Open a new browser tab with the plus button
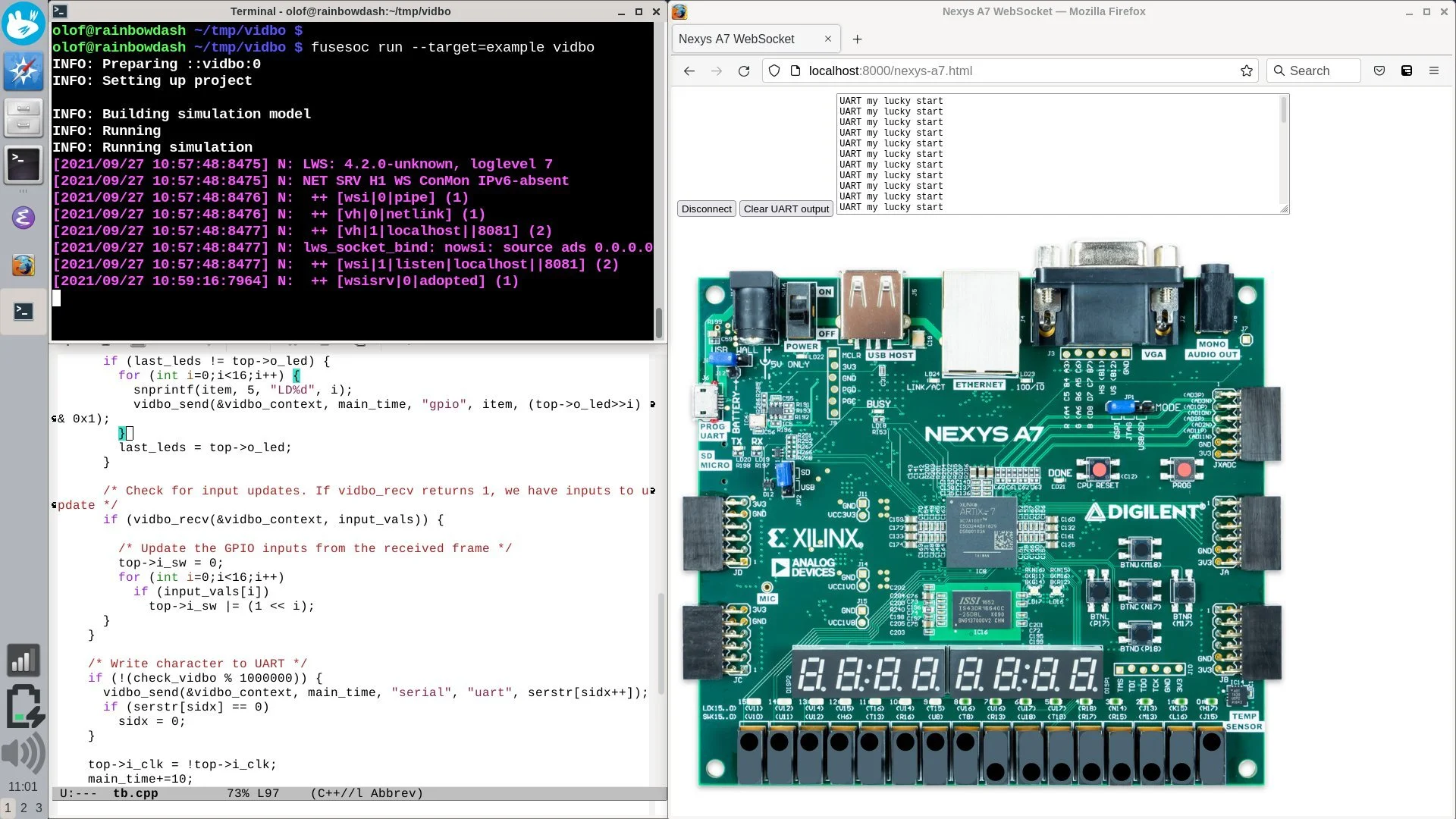1456x819 pixels. (x=857, y=39)
